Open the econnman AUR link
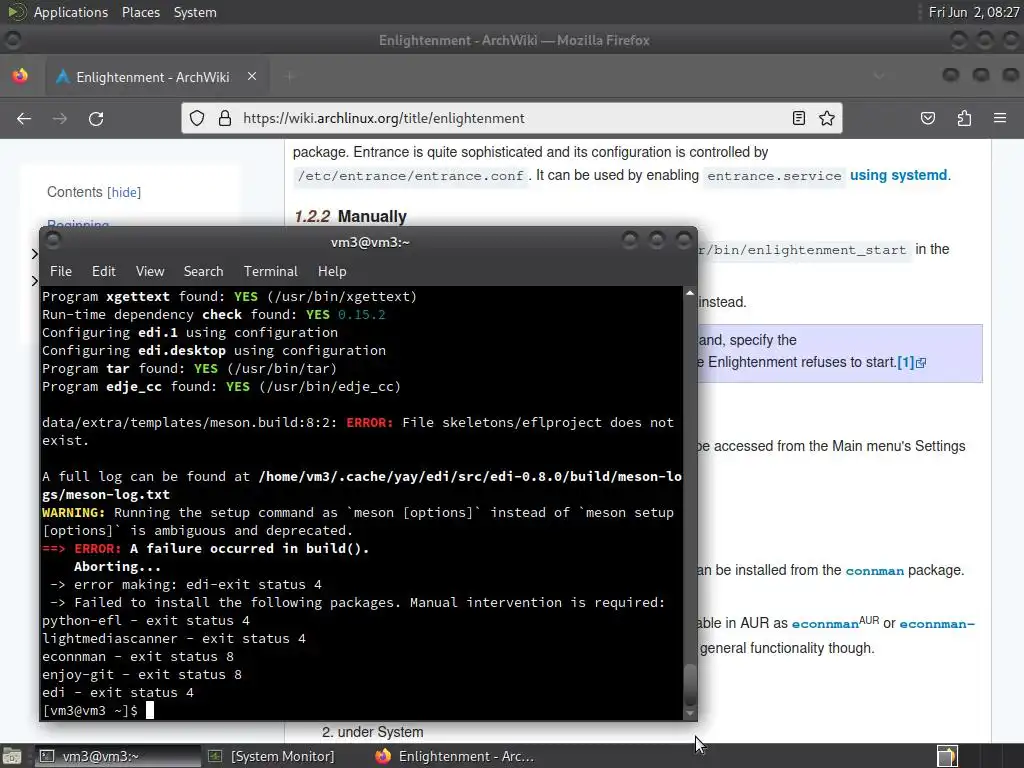This screenshot has height=768, width=1024. pos(825,624)
